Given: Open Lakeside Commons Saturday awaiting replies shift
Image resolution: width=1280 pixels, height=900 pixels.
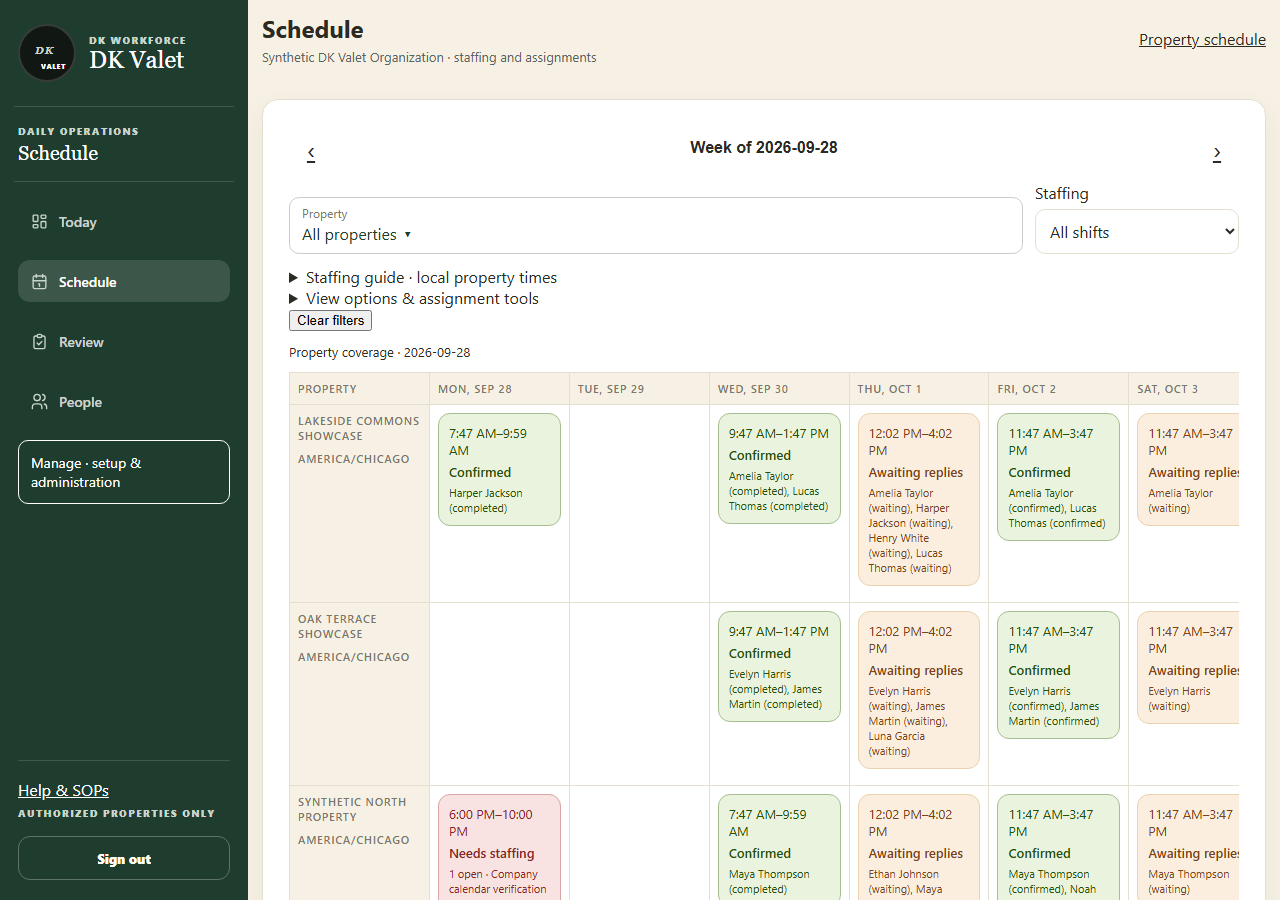Looking at the screenshot, I should [1188, 469].
